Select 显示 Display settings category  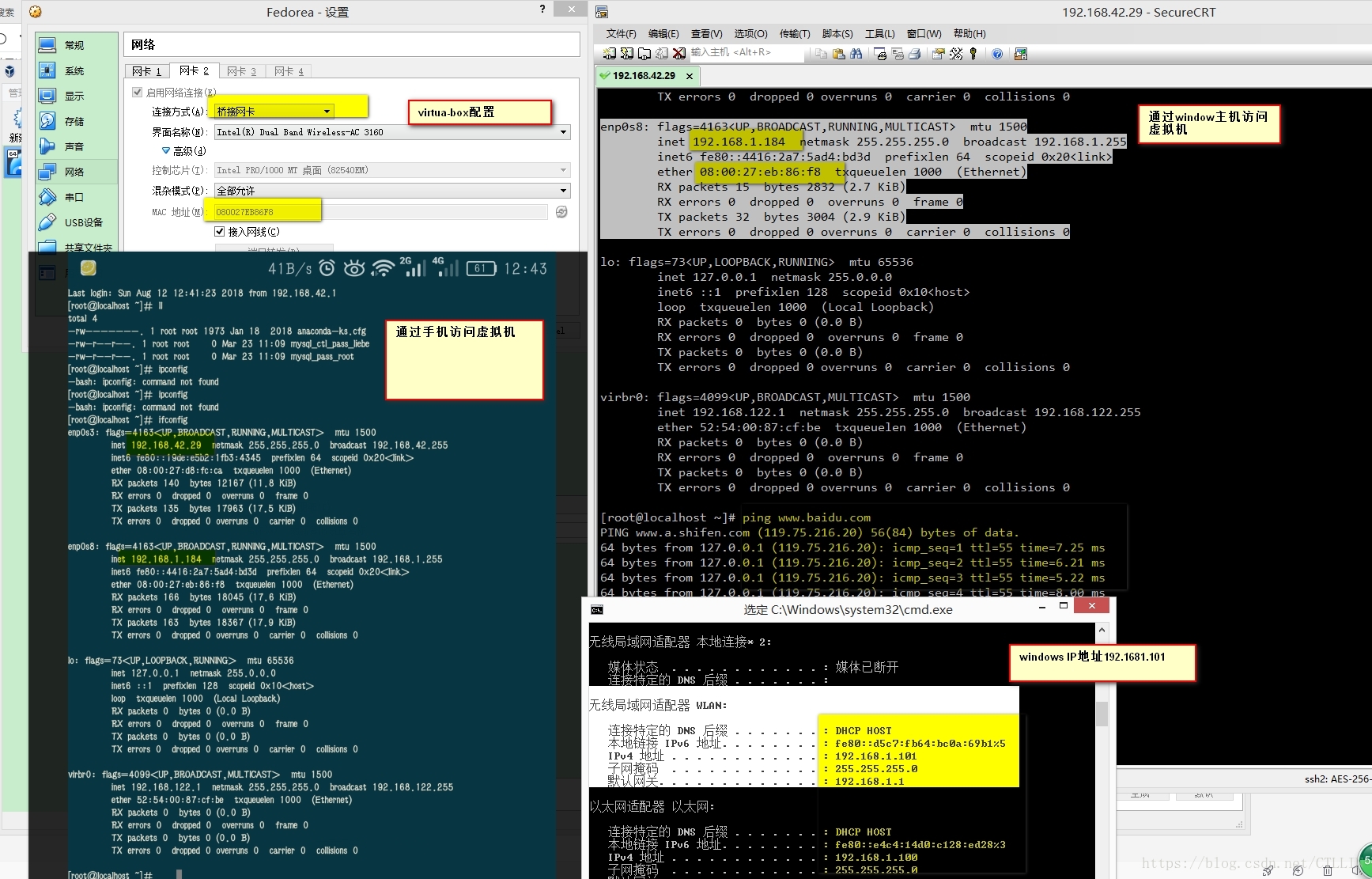(77, 97)
